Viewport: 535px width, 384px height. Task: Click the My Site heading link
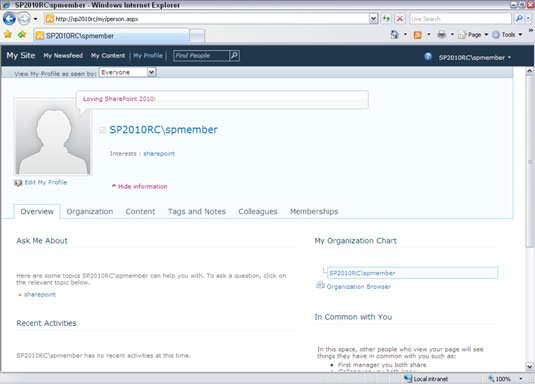coord(21,55)
